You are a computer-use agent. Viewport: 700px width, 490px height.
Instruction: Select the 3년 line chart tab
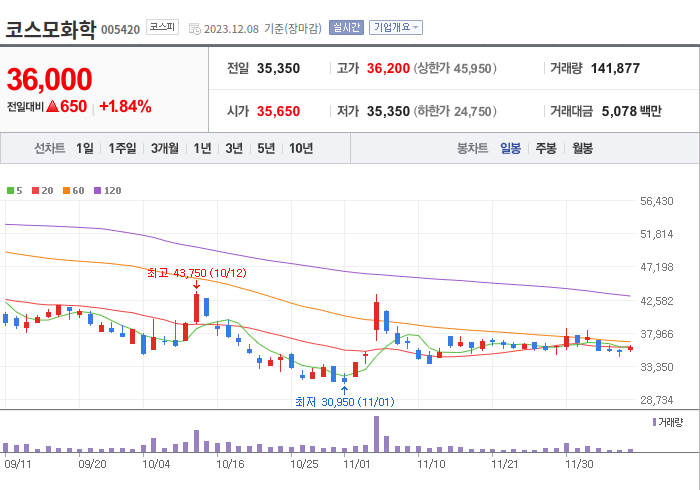point(234,148)
